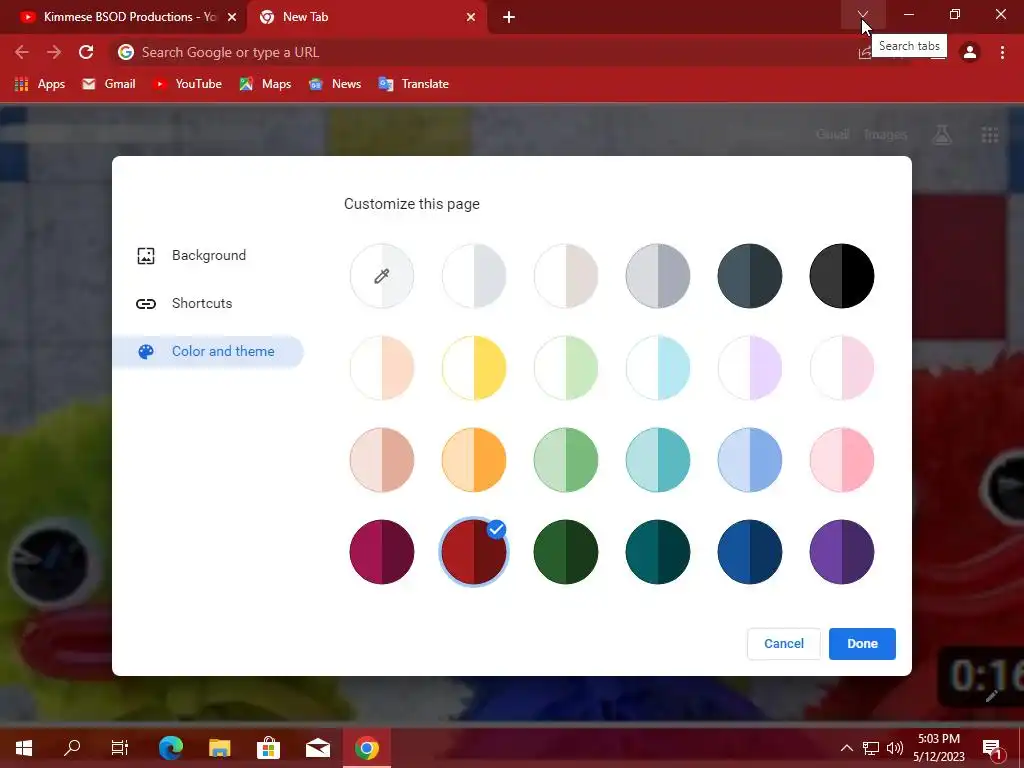
Task: Choose the default white and light gray theme
Action: pyautogui.click(x=473, y=276)
